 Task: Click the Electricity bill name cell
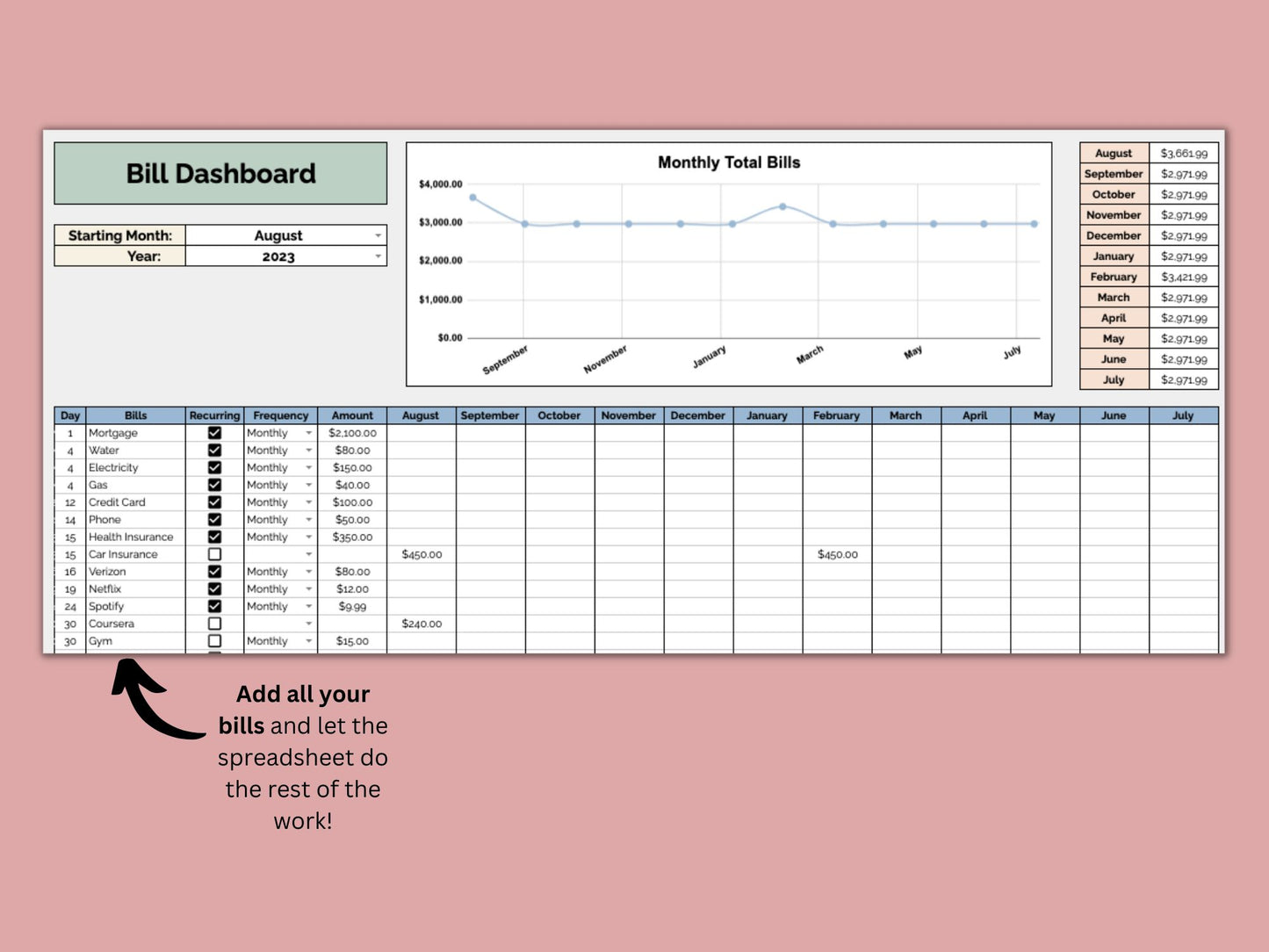pyautogui.click(x=135, y=468)
